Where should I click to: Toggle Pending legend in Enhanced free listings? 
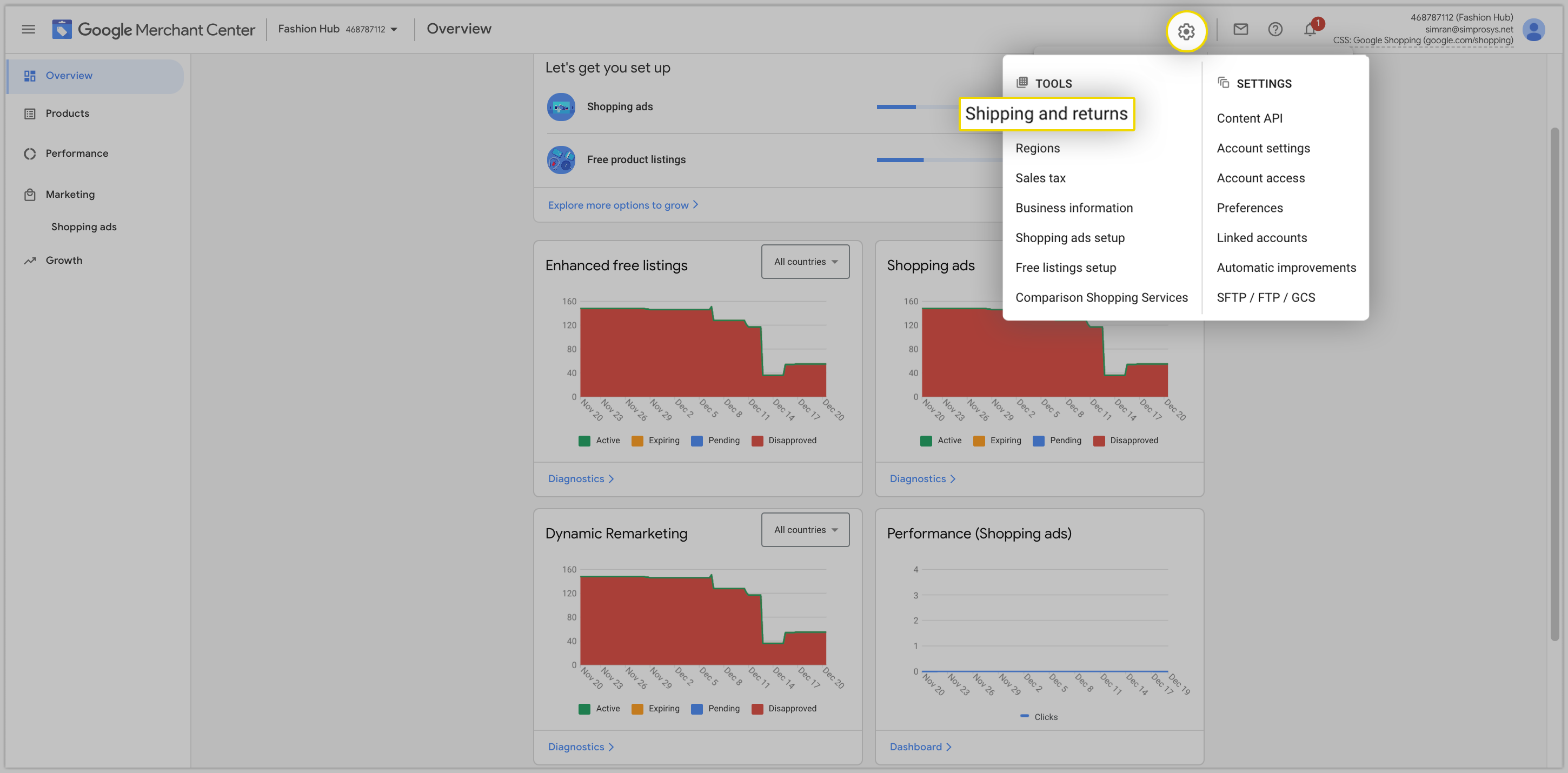[715, 441]
